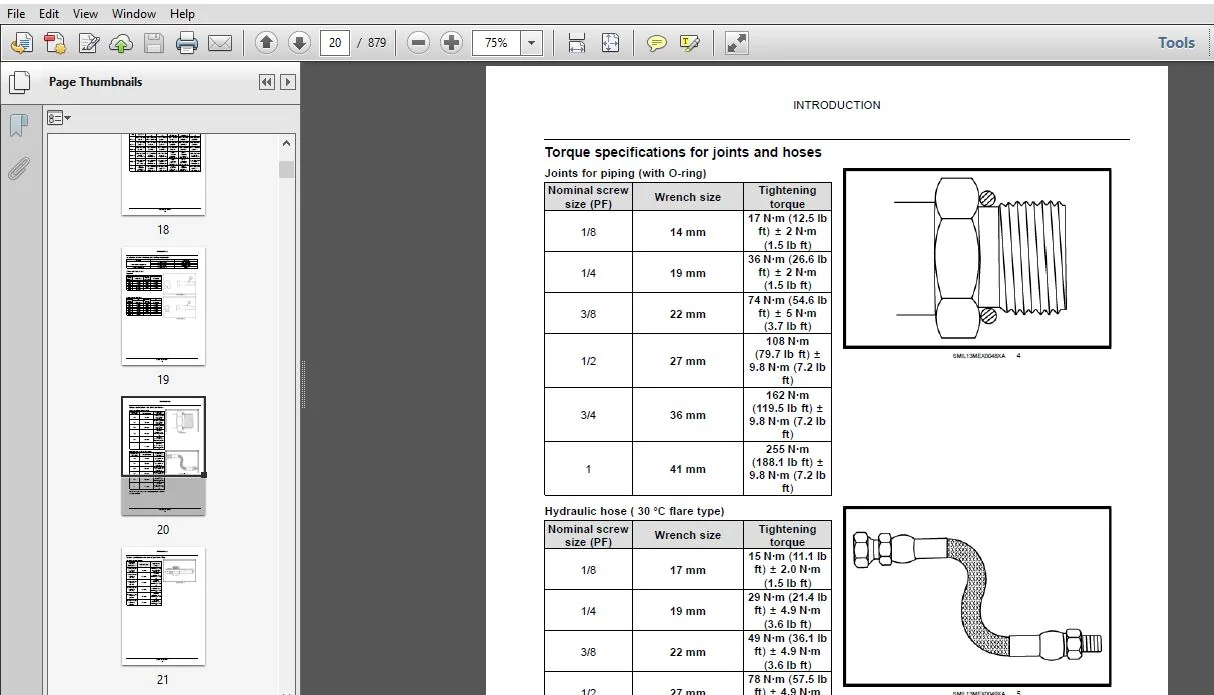Go to previous page arrow
Screen dimensions: 1214x695
point(266,43)
